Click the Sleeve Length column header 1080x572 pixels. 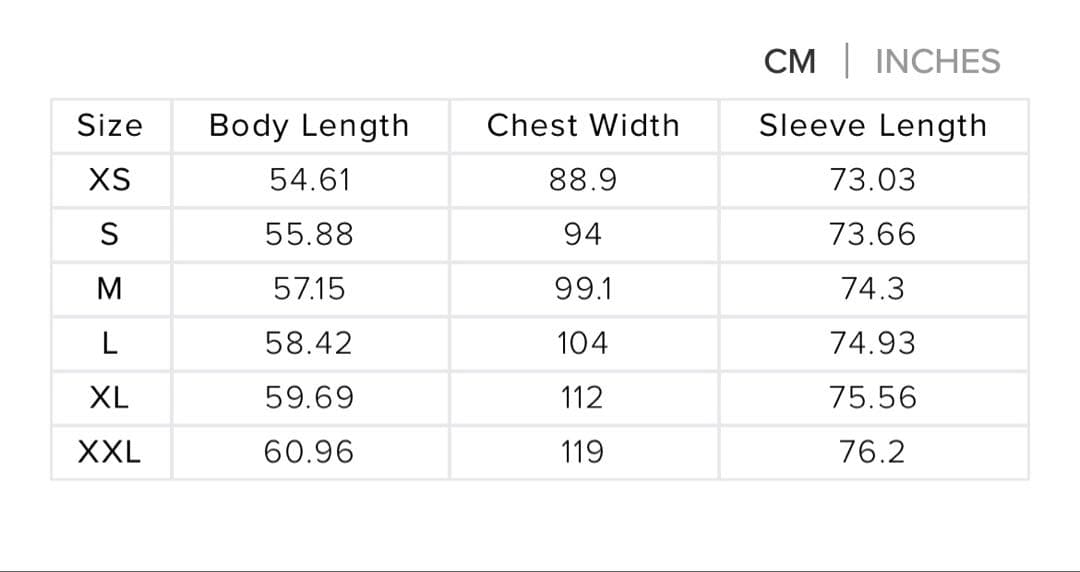[872, 126]
